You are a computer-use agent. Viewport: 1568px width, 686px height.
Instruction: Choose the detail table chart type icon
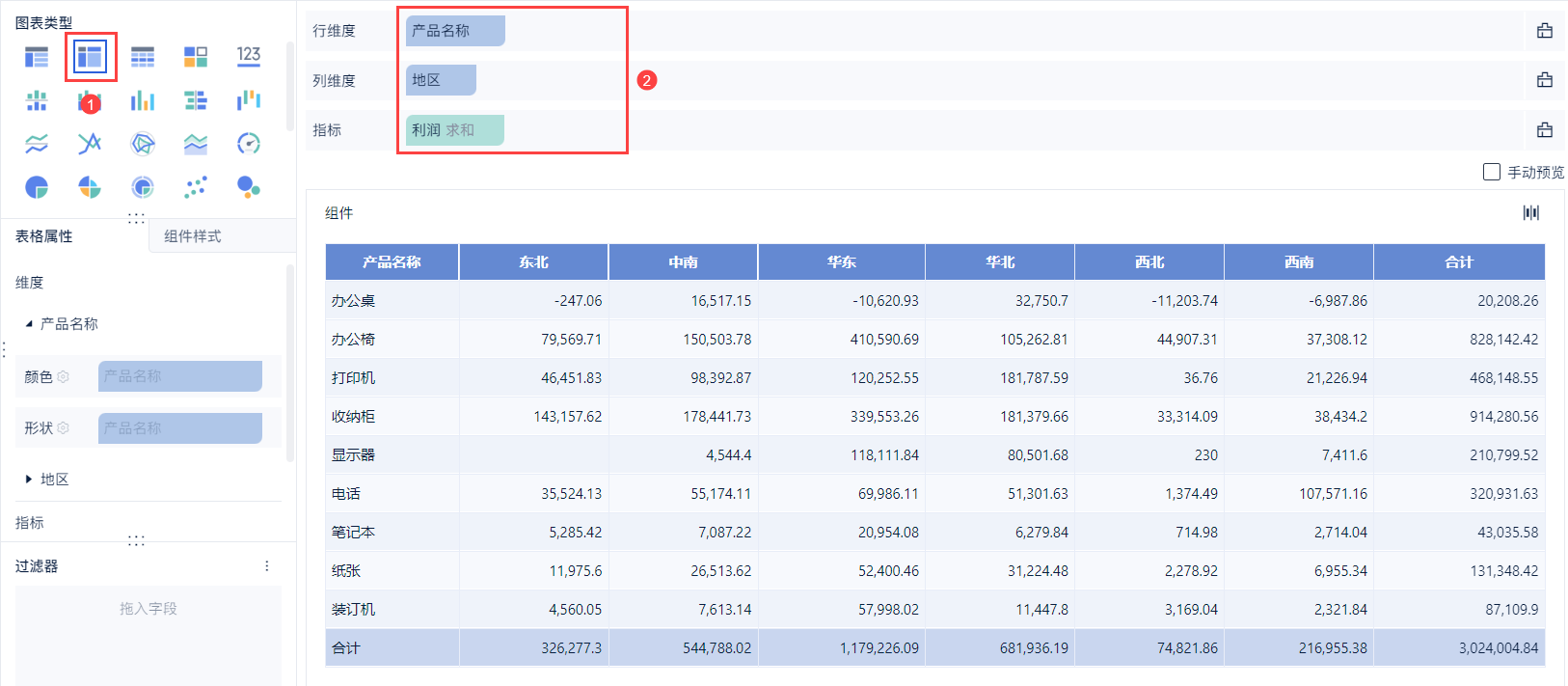click(x=143, y=57)
